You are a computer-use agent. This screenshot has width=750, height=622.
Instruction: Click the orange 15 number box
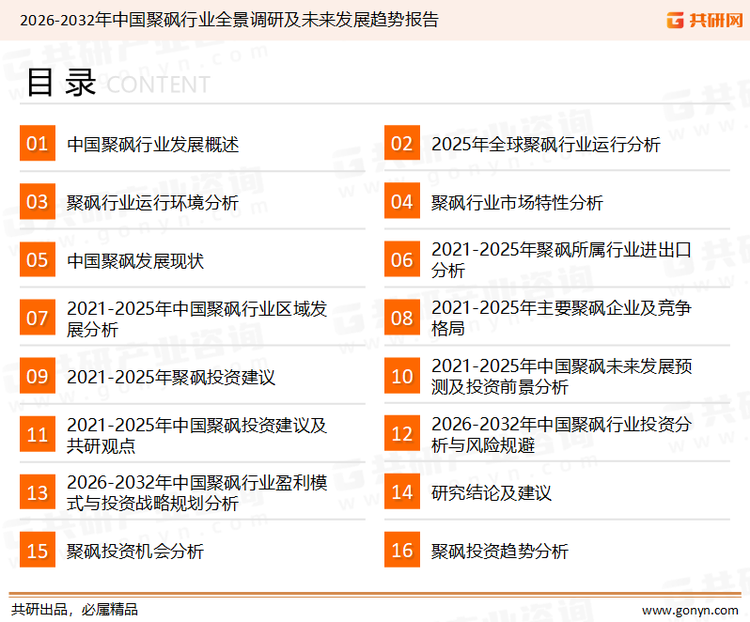tap(37, 550)
